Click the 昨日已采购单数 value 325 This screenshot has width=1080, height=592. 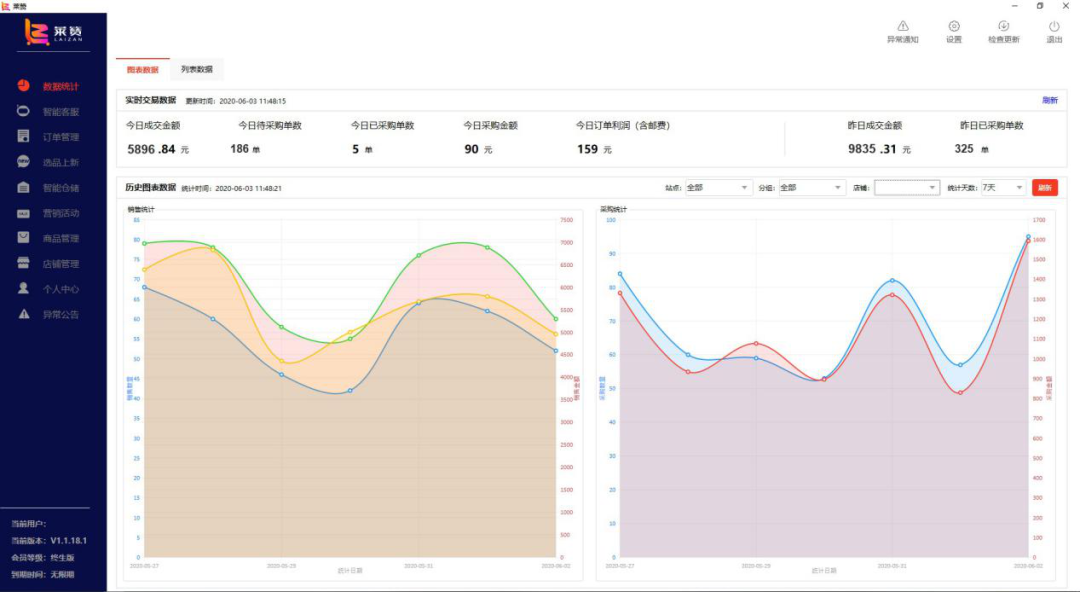pos(964,149)
